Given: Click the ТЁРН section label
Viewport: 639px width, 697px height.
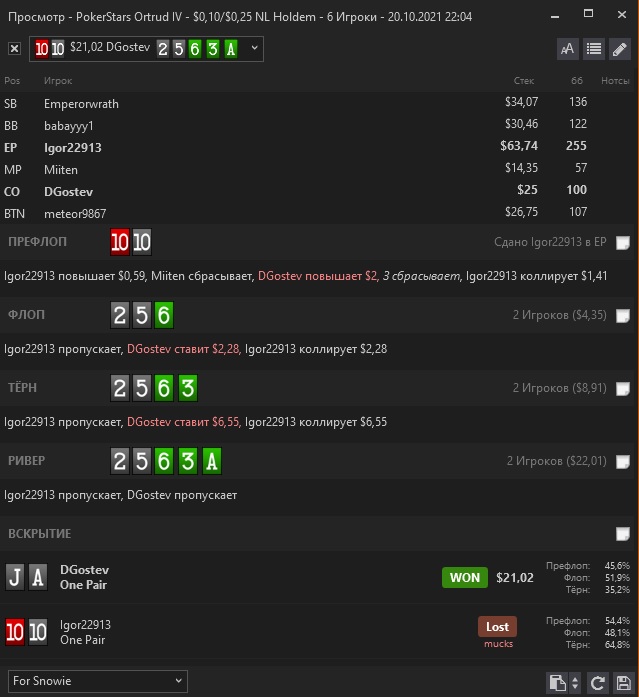Looking at the screenshot, I should pyautogui.click(x=22, y=388).
